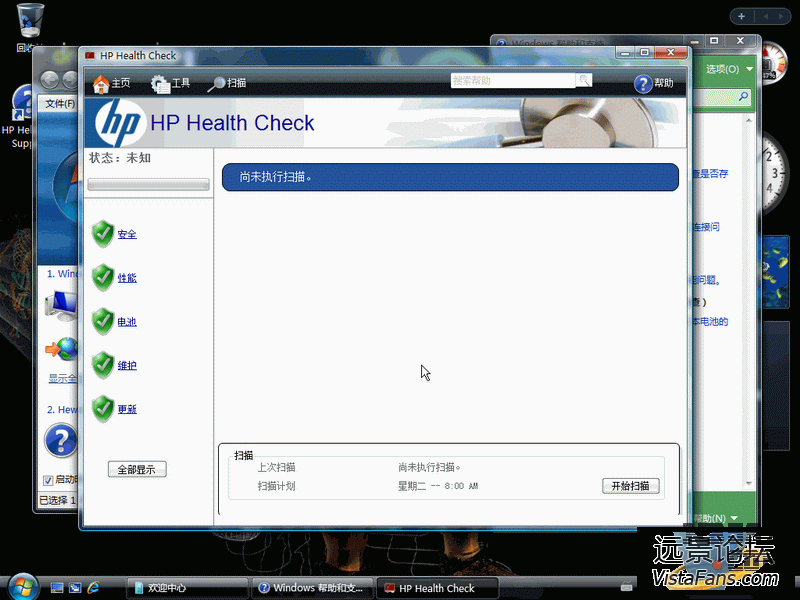Click the 上次扫描 label
This screenshot has width=800, height=600.
[x=276, y=467]
